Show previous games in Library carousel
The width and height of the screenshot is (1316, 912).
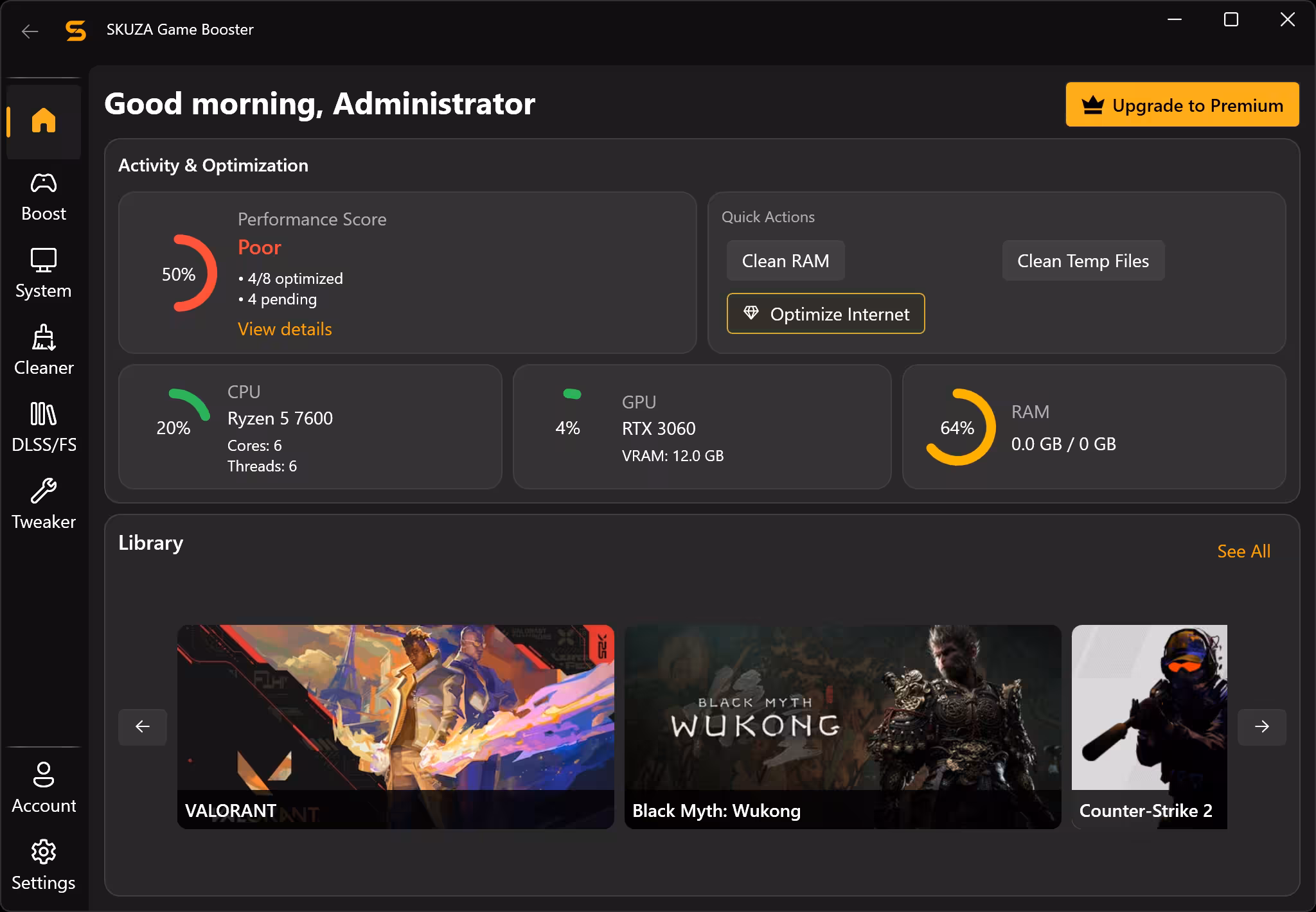click(x=143, y=726)
